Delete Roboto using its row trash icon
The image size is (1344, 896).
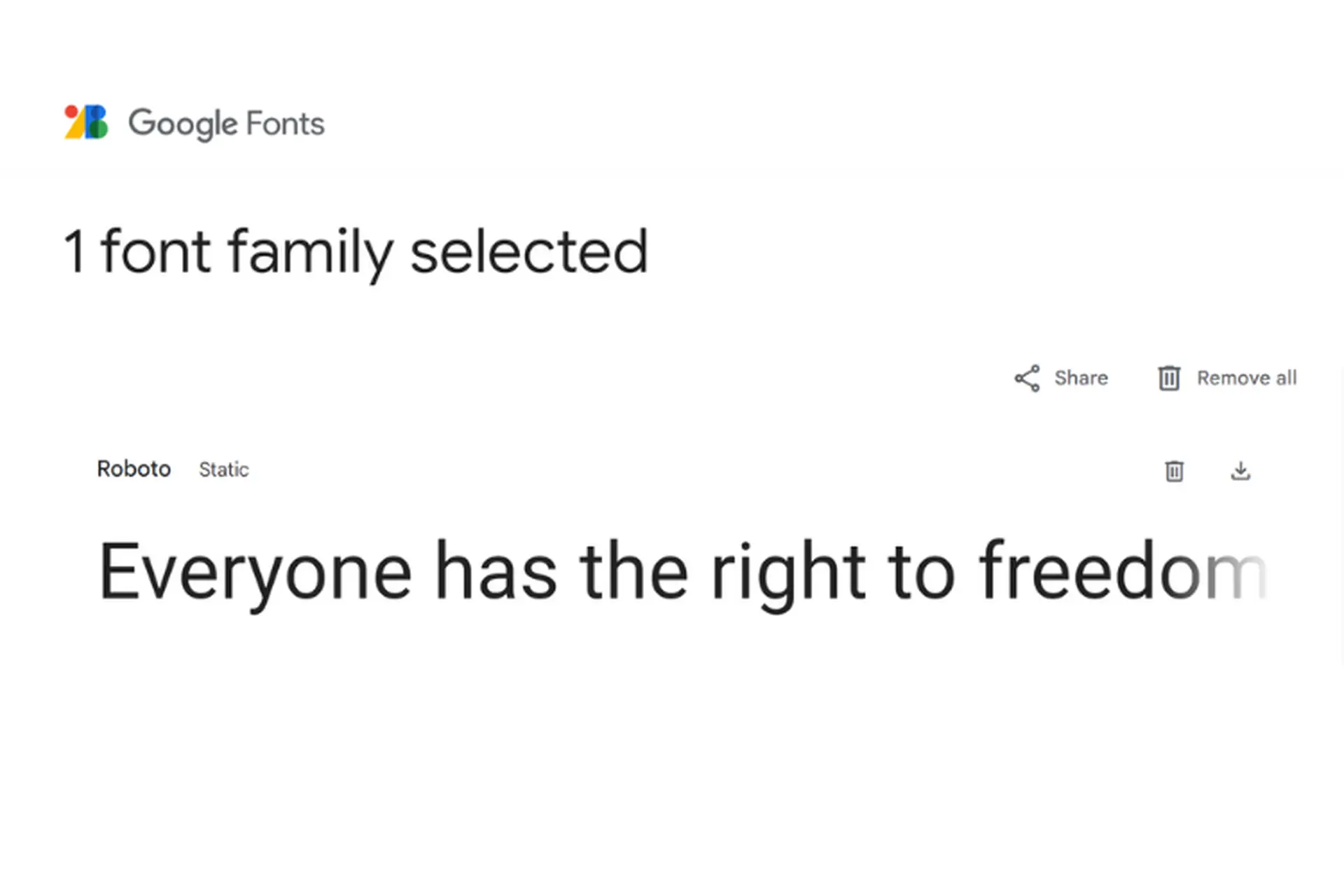pos(1174,471)
